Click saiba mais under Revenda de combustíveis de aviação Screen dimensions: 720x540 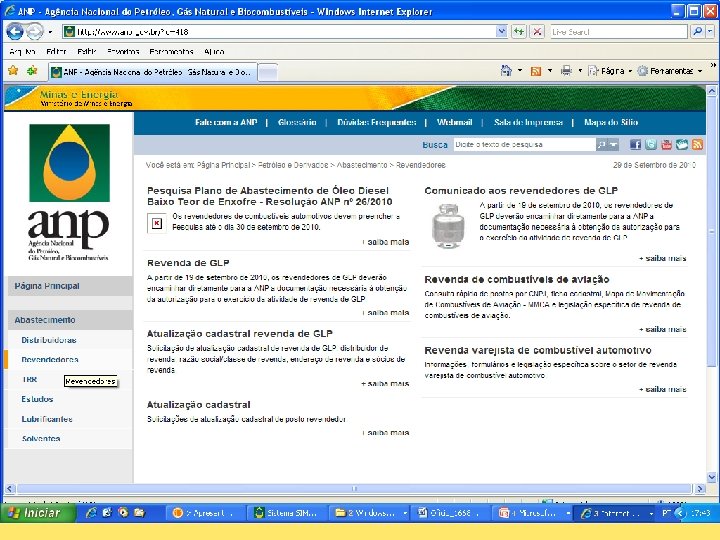click(x=663, y=329)
